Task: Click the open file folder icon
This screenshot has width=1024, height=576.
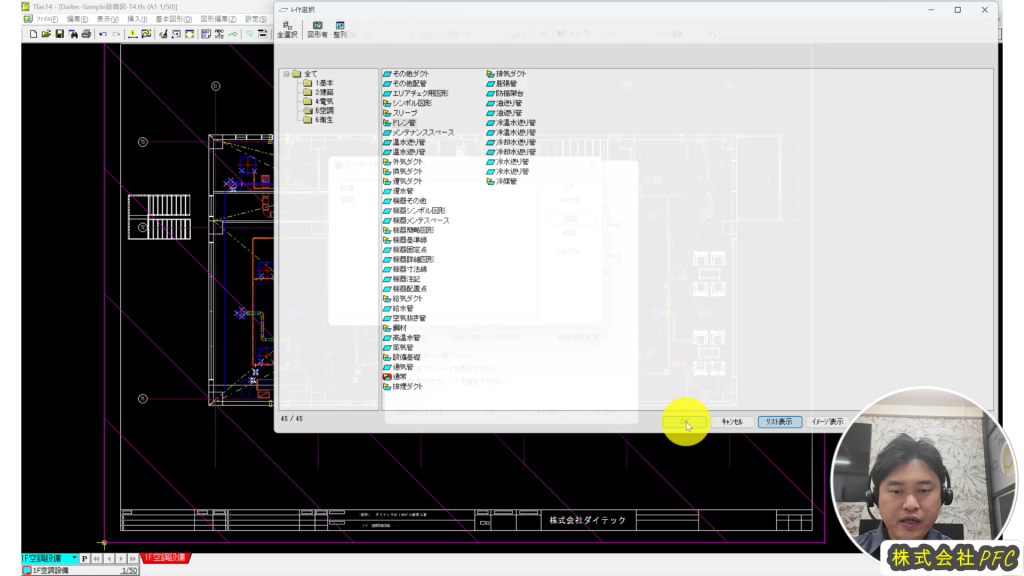Action: pyautogui.click(x=46, y=34)
